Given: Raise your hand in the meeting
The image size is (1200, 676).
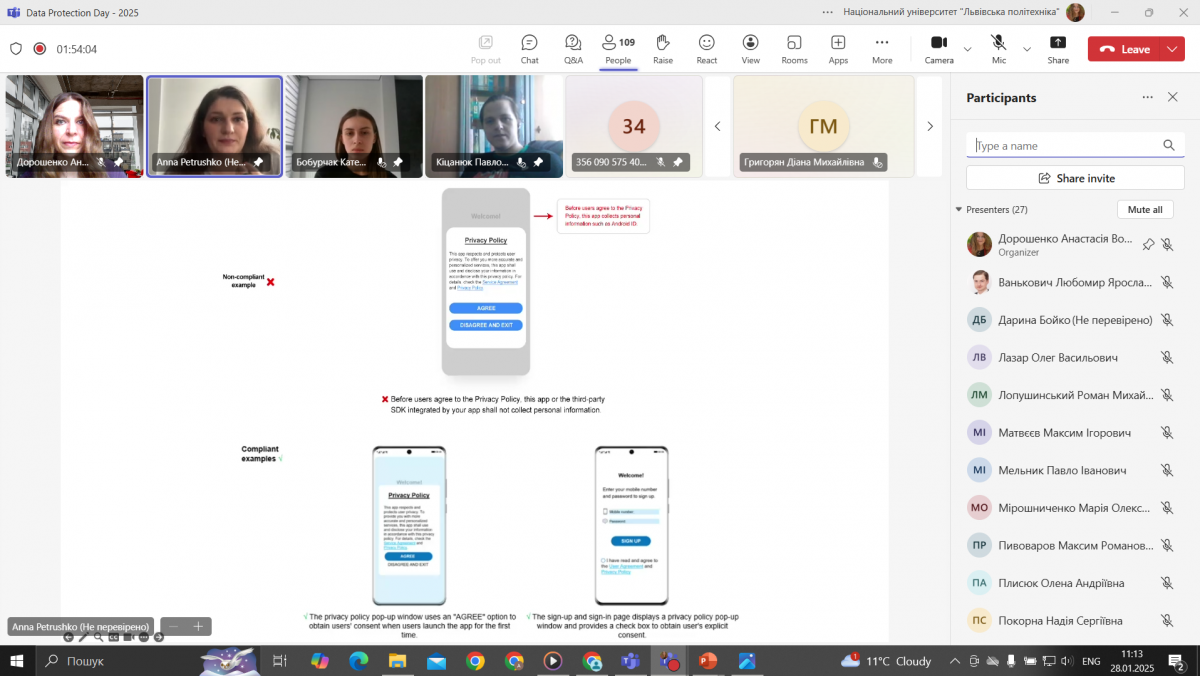Looking at the screenshot, I should tap(662, 48).
